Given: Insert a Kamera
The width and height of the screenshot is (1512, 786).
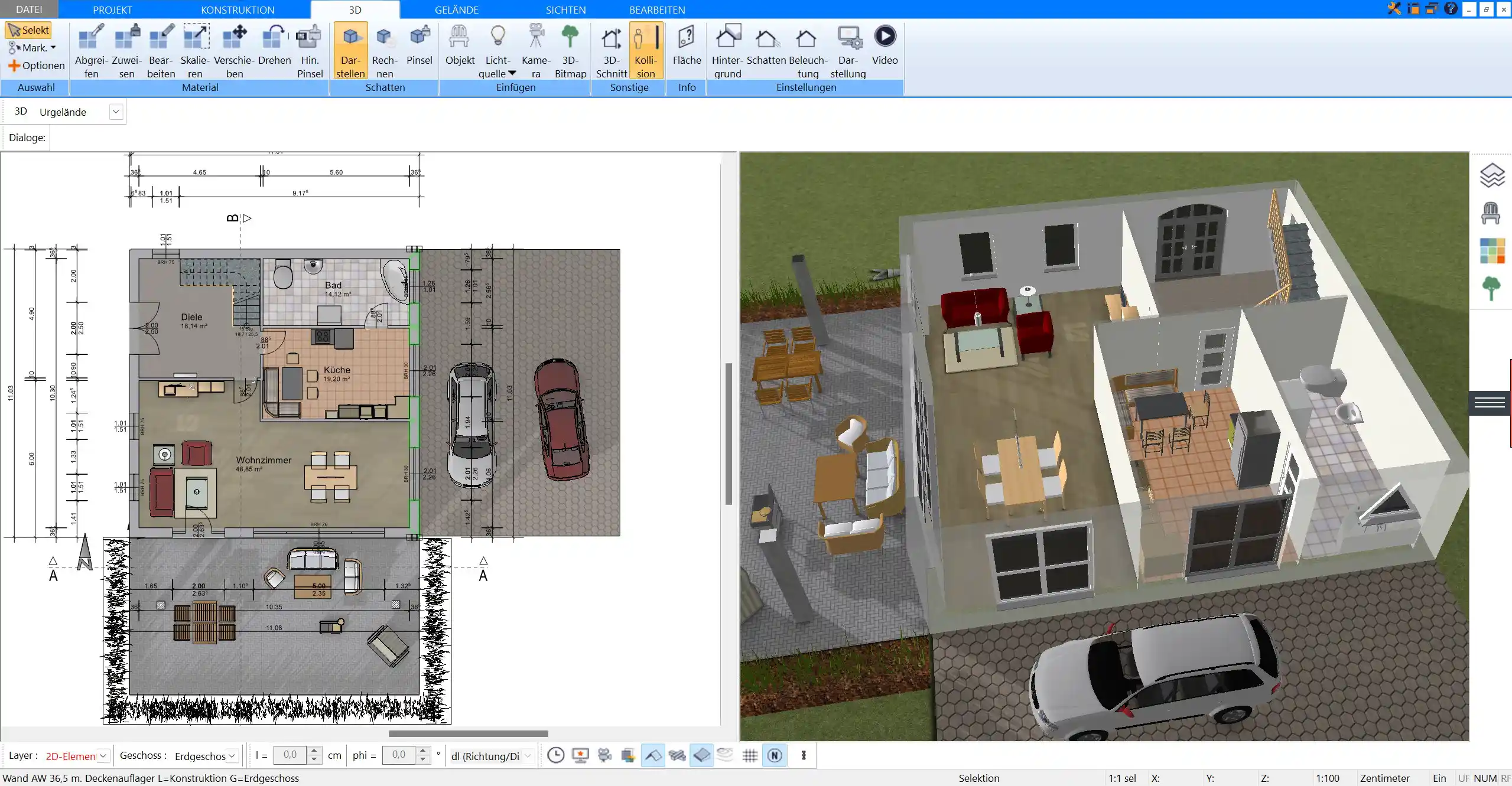Looking at the screenshot, I should 536,51.
